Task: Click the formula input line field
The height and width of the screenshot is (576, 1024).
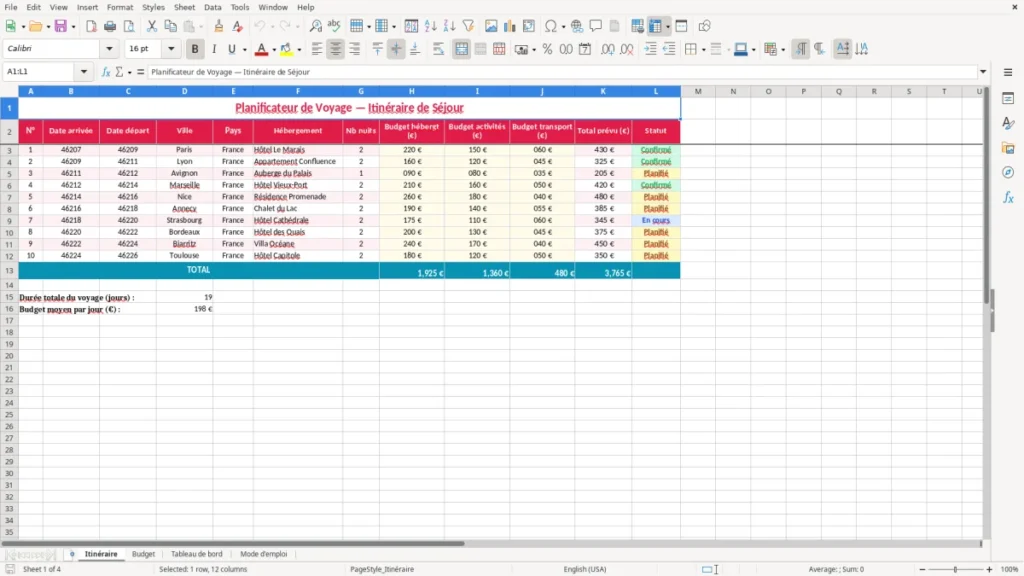Action: coord(562,72)
